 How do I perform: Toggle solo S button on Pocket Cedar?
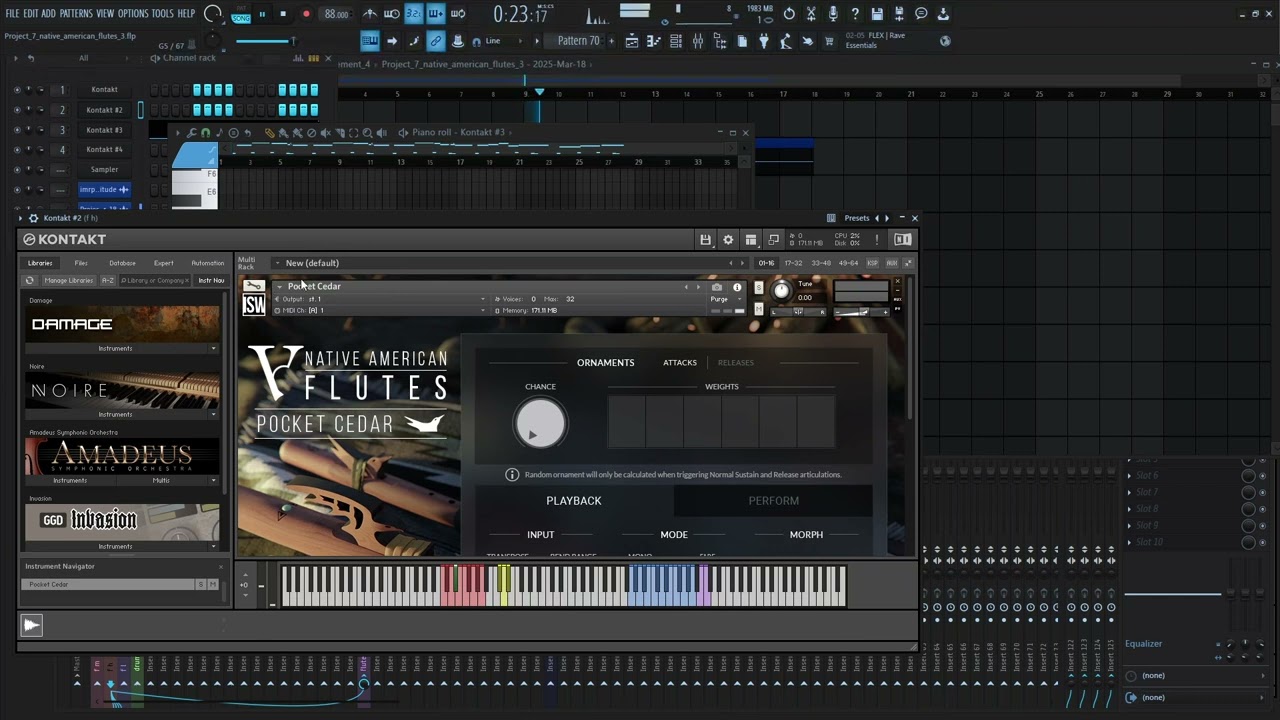click(x=758, y=287)
